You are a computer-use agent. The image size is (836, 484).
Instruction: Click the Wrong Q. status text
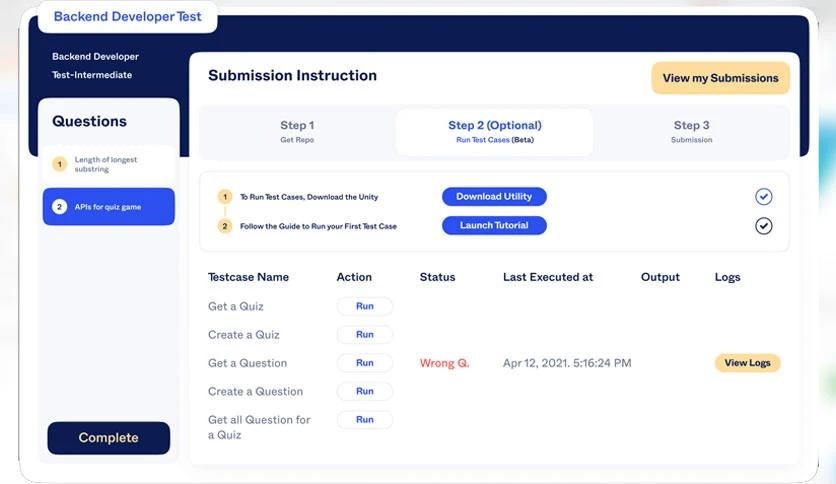click(444, 363)
